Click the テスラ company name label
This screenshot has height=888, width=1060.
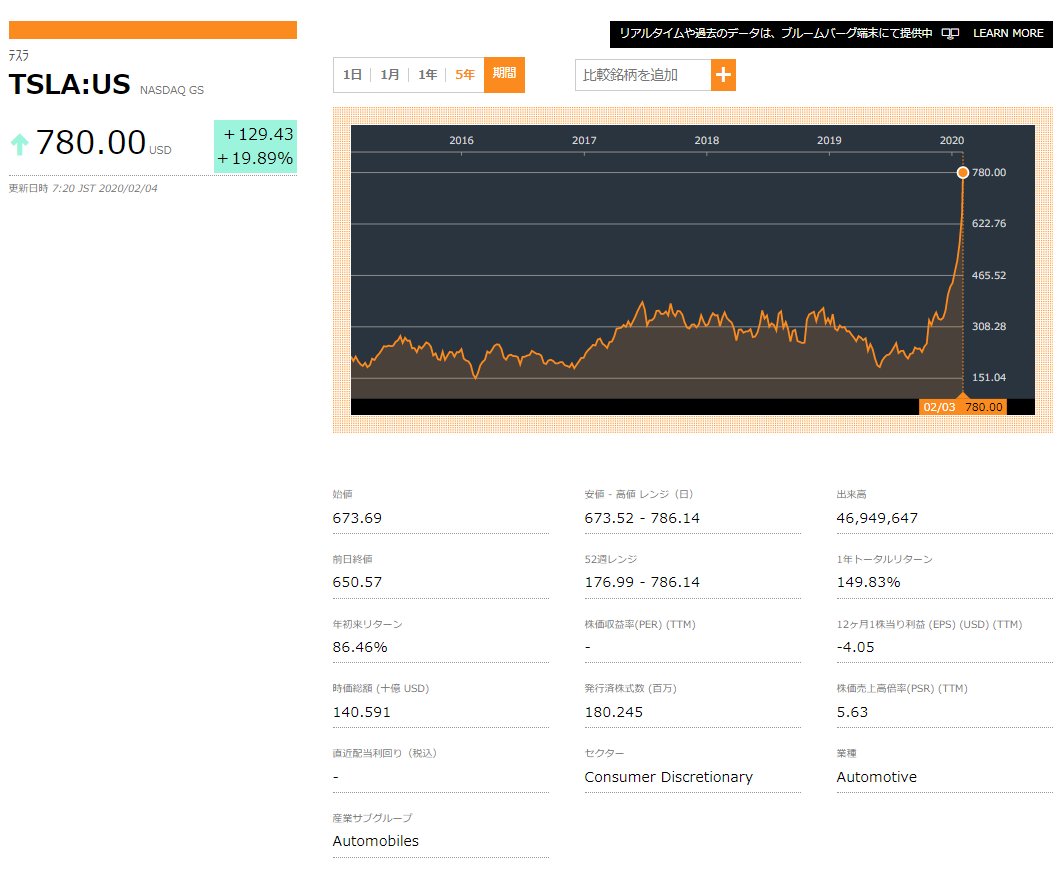tap(18, 55)
